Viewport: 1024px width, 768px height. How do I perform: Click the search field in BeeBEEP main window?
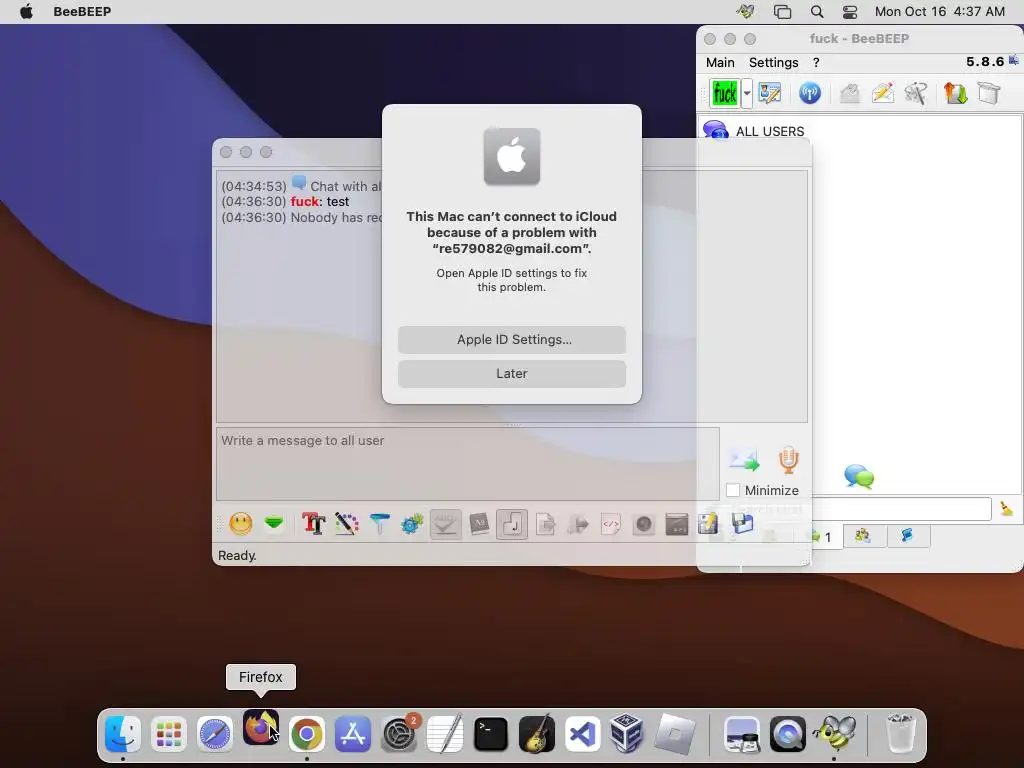coord(901,509)
